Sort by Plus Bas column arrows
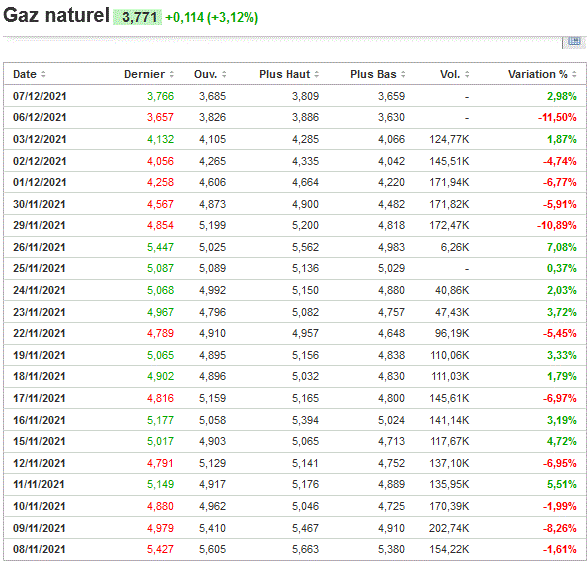 pyautogui.click(x=403, y=74)
